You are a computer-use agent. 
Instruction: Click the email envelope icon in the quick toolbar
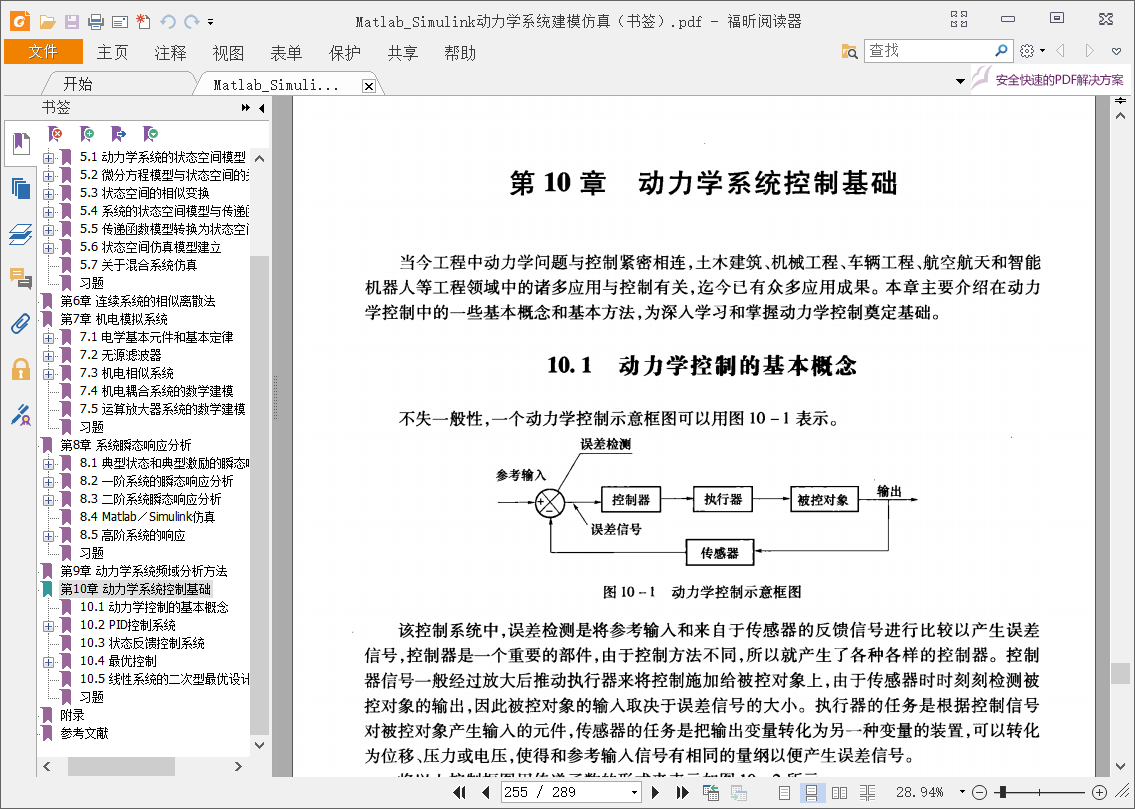[x=119, y=22]
